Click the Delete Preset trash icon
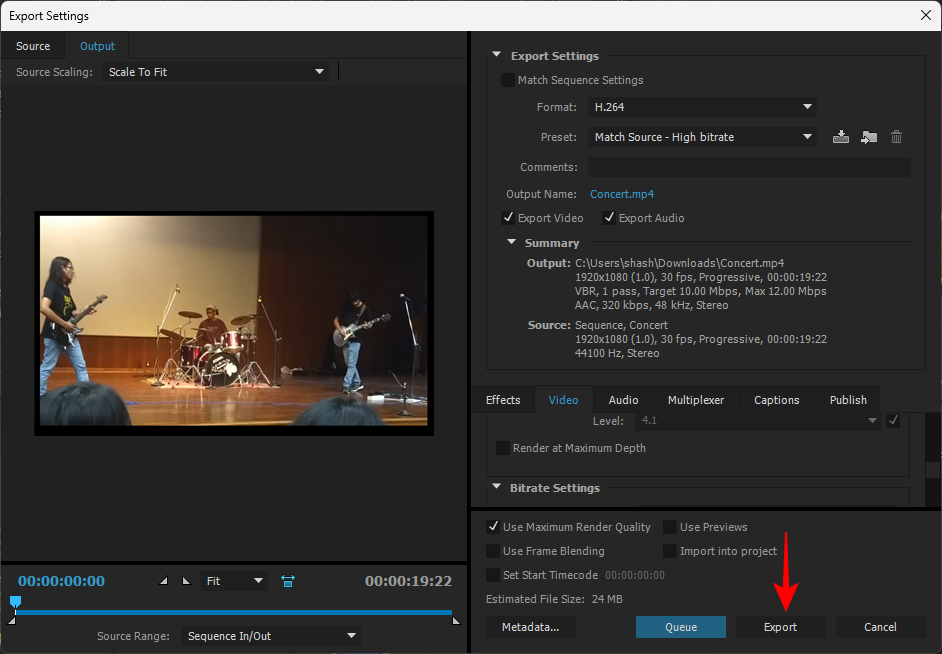The height and width of the screenshot is (654, 942). click(897, 137)
